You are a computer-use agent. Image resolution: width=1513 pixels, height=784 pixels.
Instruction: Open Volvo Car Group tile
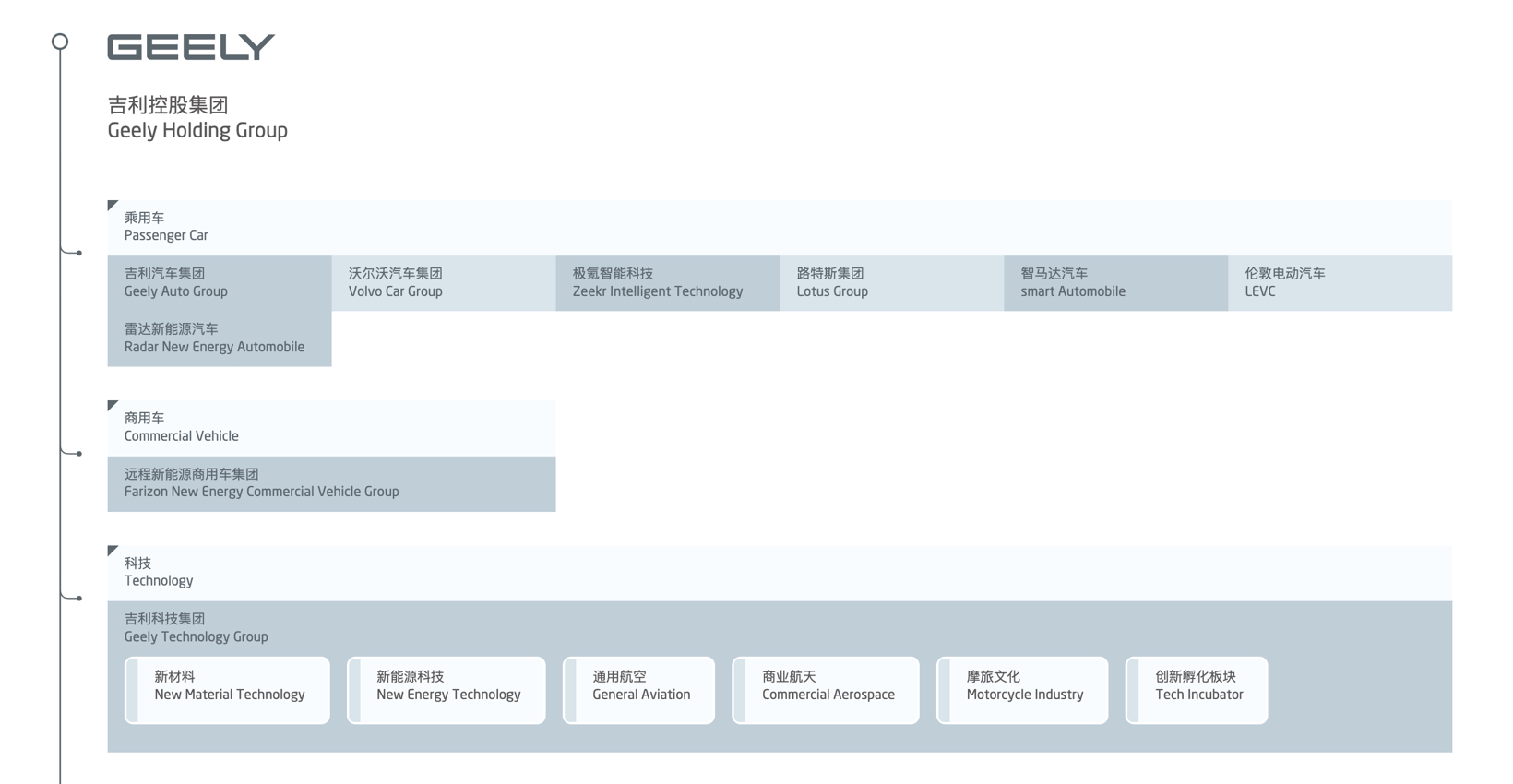(x=443, y=283)
